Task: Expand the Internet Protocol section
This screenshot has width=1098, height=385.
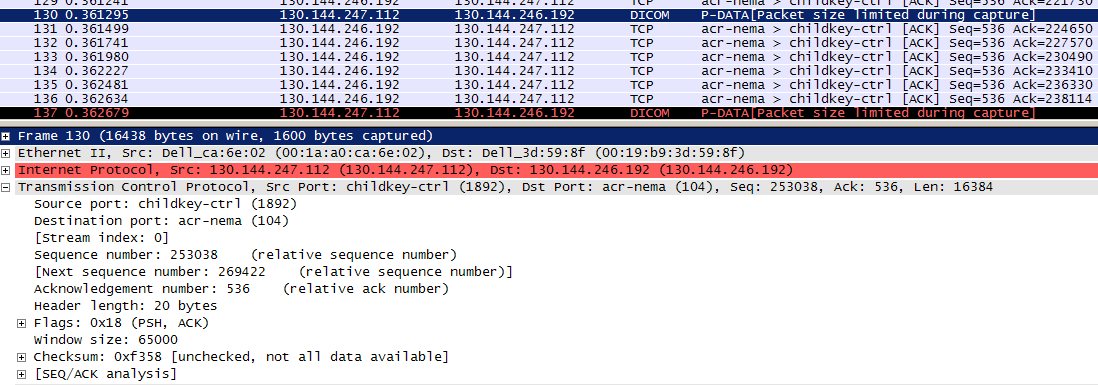Action: (x=6, y=170)
